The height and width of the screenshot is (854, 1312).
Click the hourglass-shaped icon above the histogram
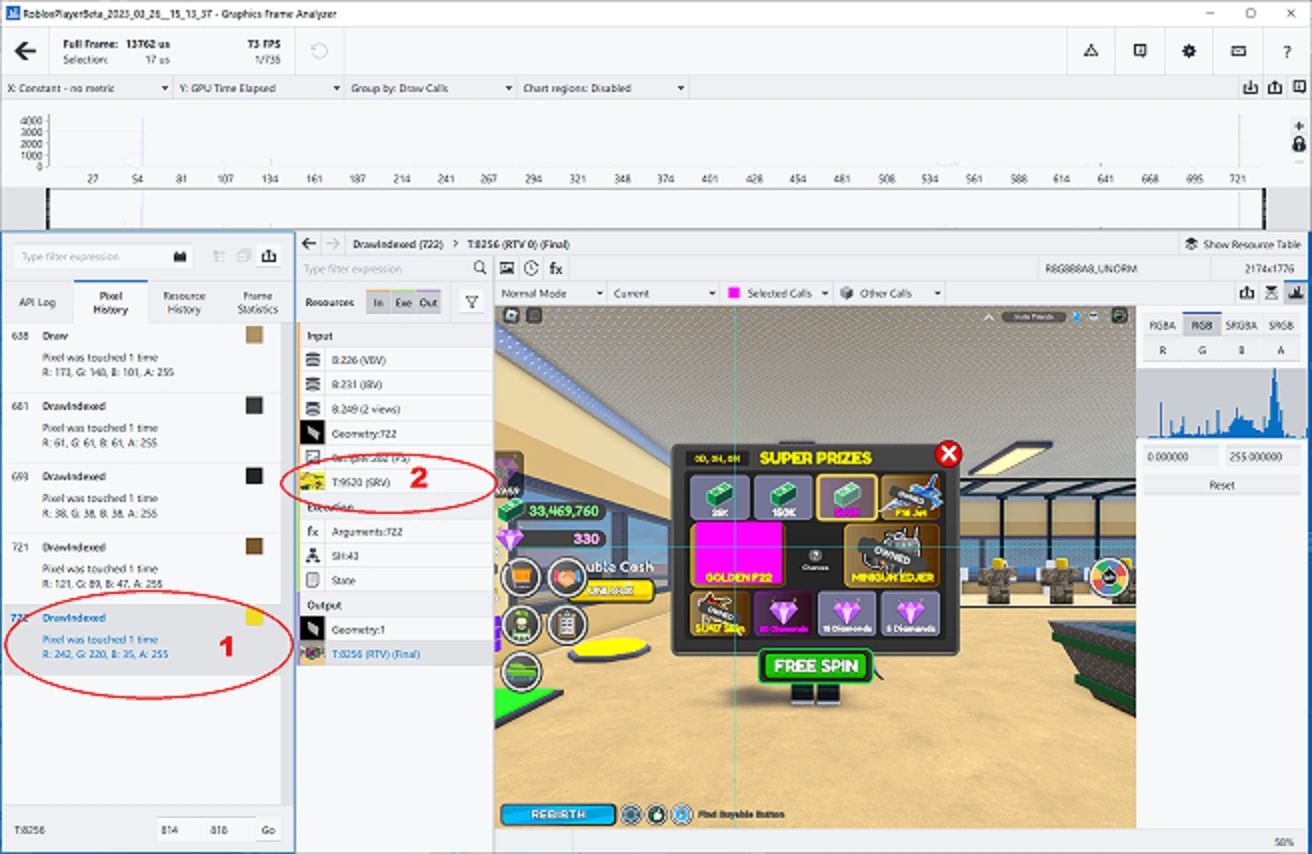1272,293
